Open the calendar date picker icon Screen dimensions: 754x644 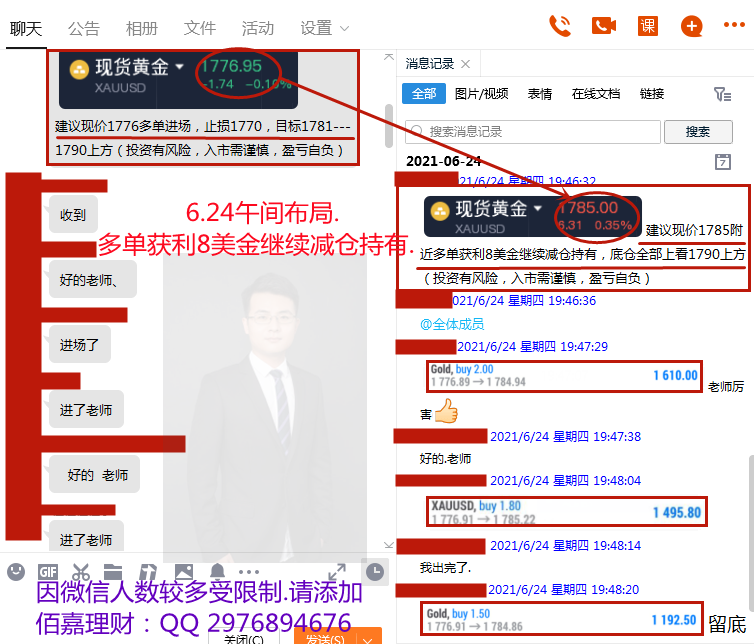tap(723, 162)
